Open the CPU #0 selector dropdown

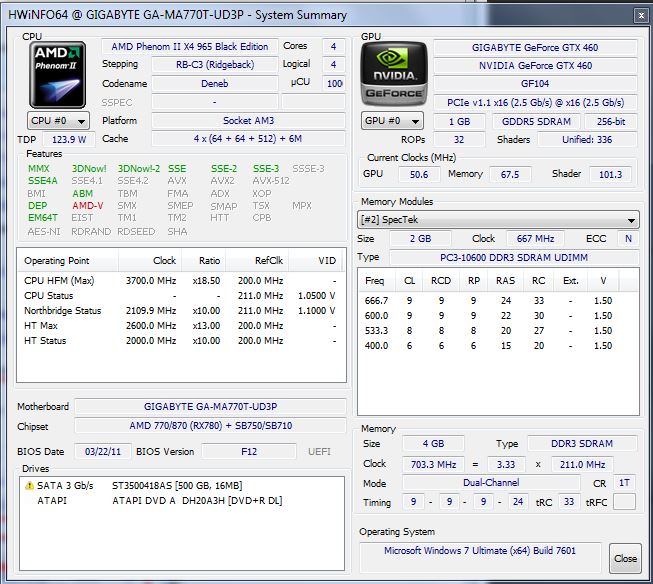58,121
